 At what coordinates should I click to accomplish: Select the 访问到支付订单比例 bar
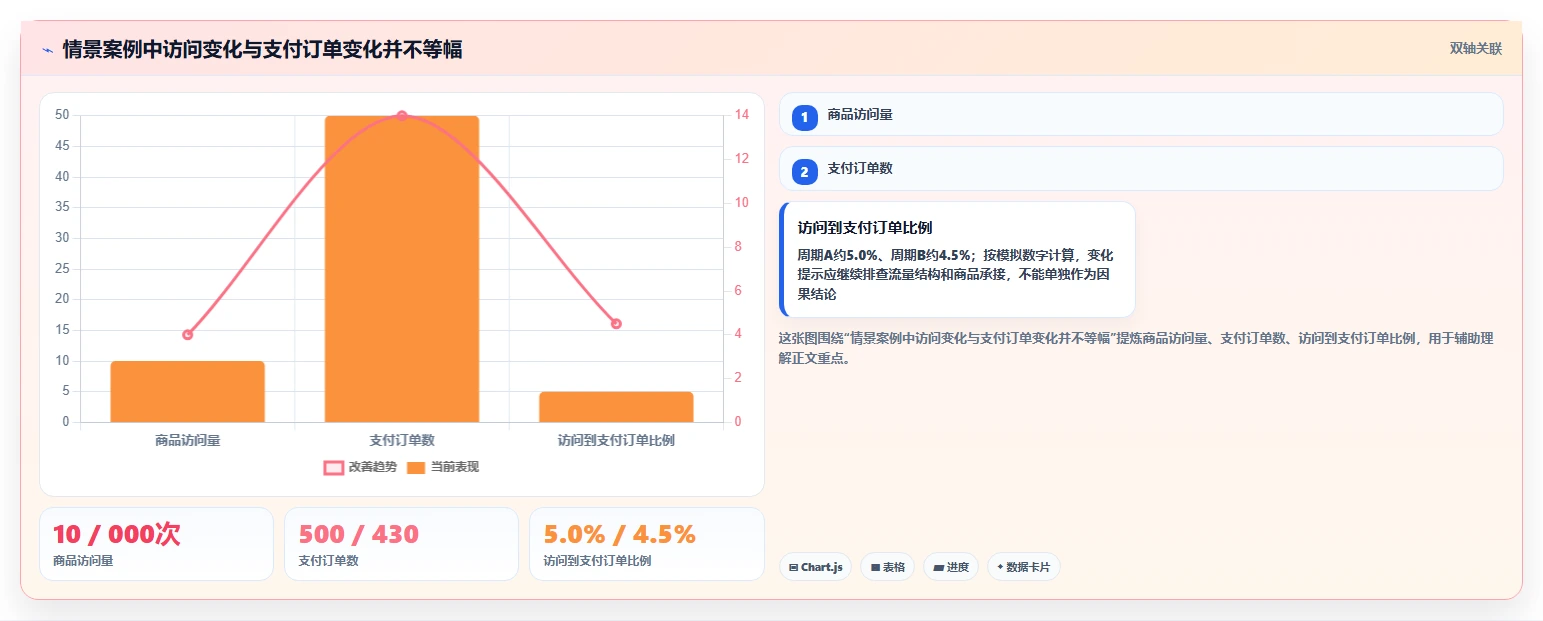coord(616,407)
